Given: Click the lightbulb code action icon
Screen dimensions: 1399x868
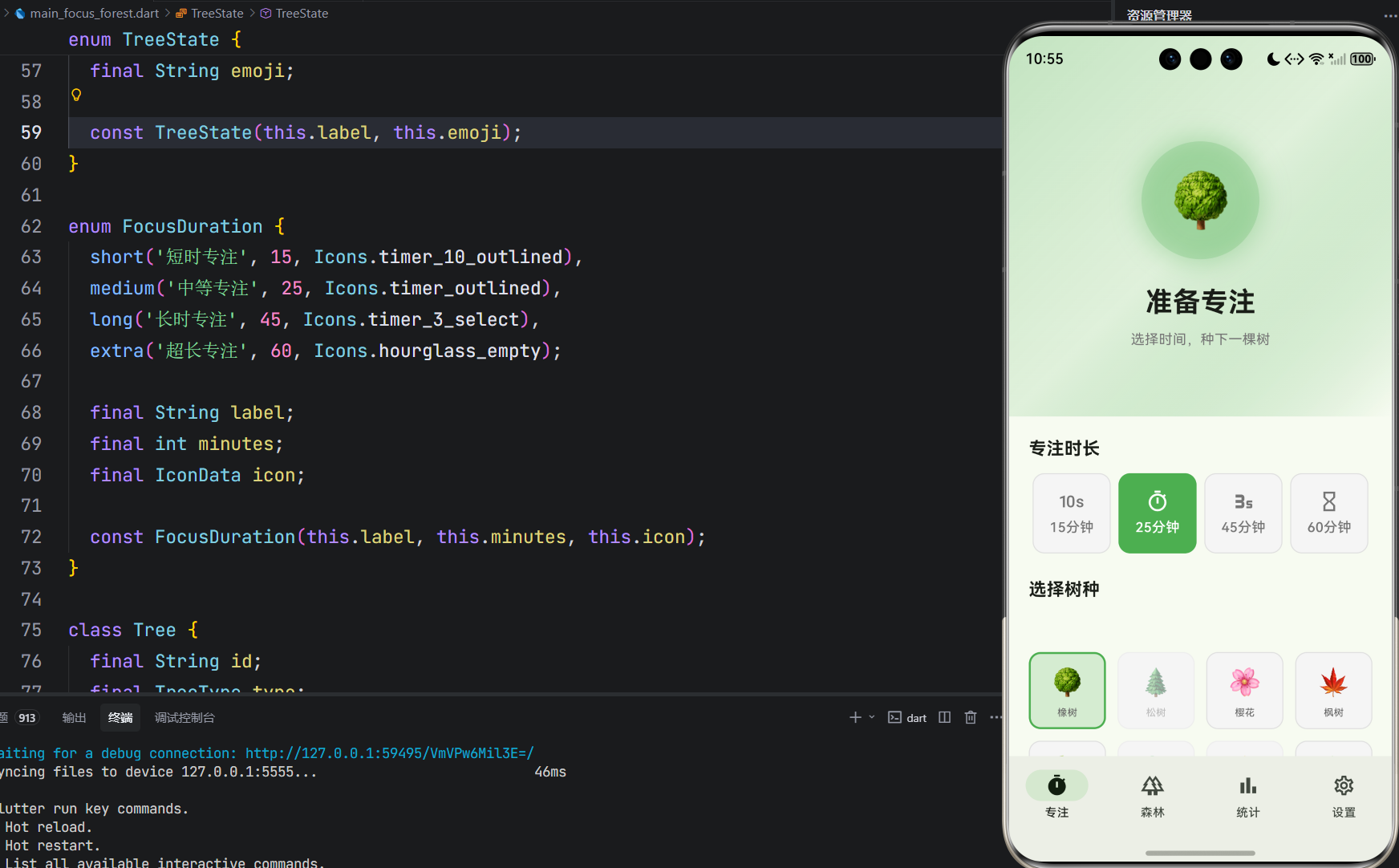Looking at the screenshot, I should tap(76, 95).
